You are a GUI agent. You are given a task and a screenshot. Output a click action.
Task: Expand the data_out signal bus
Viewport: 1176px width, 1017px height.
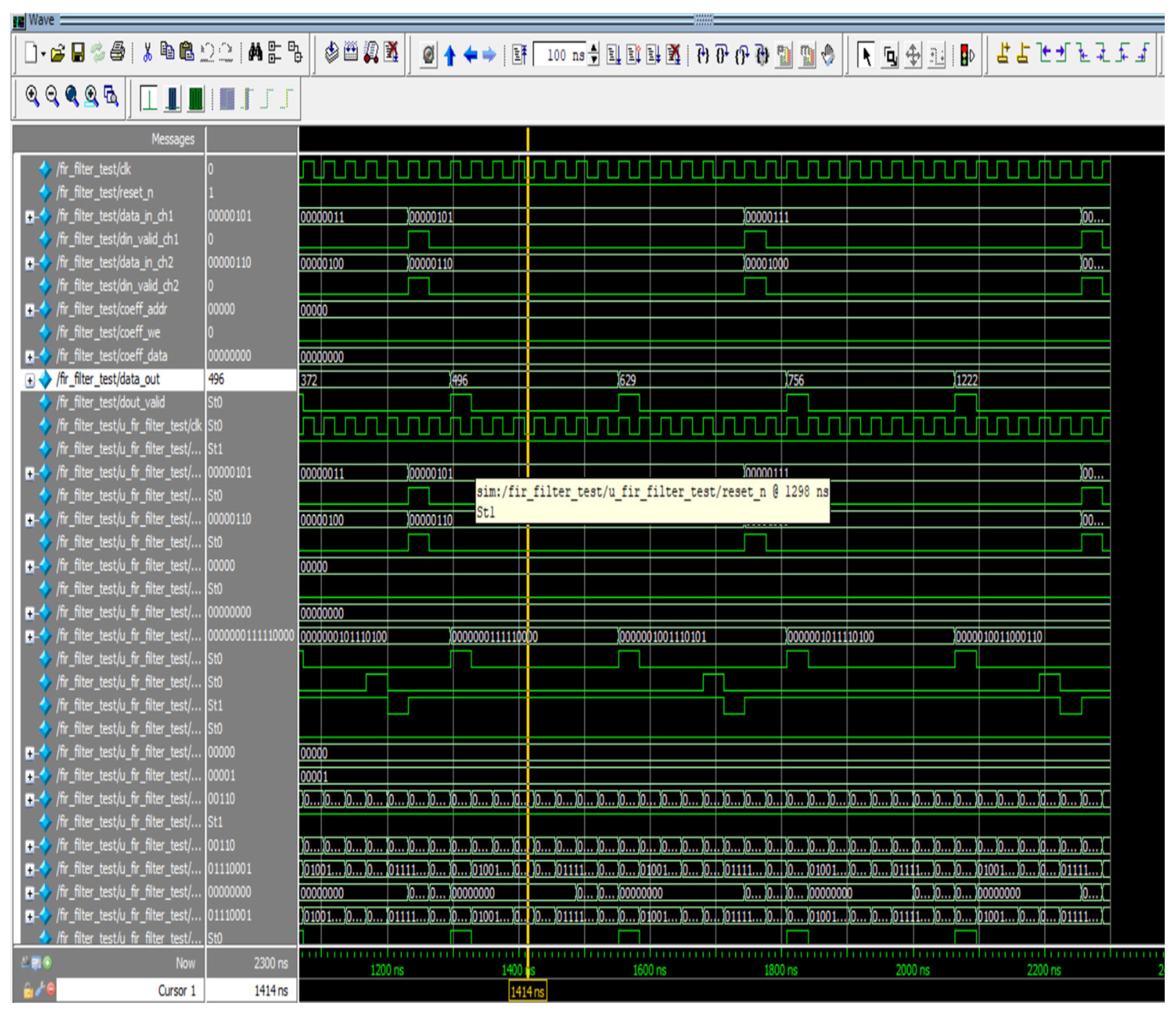pos(29,380)
